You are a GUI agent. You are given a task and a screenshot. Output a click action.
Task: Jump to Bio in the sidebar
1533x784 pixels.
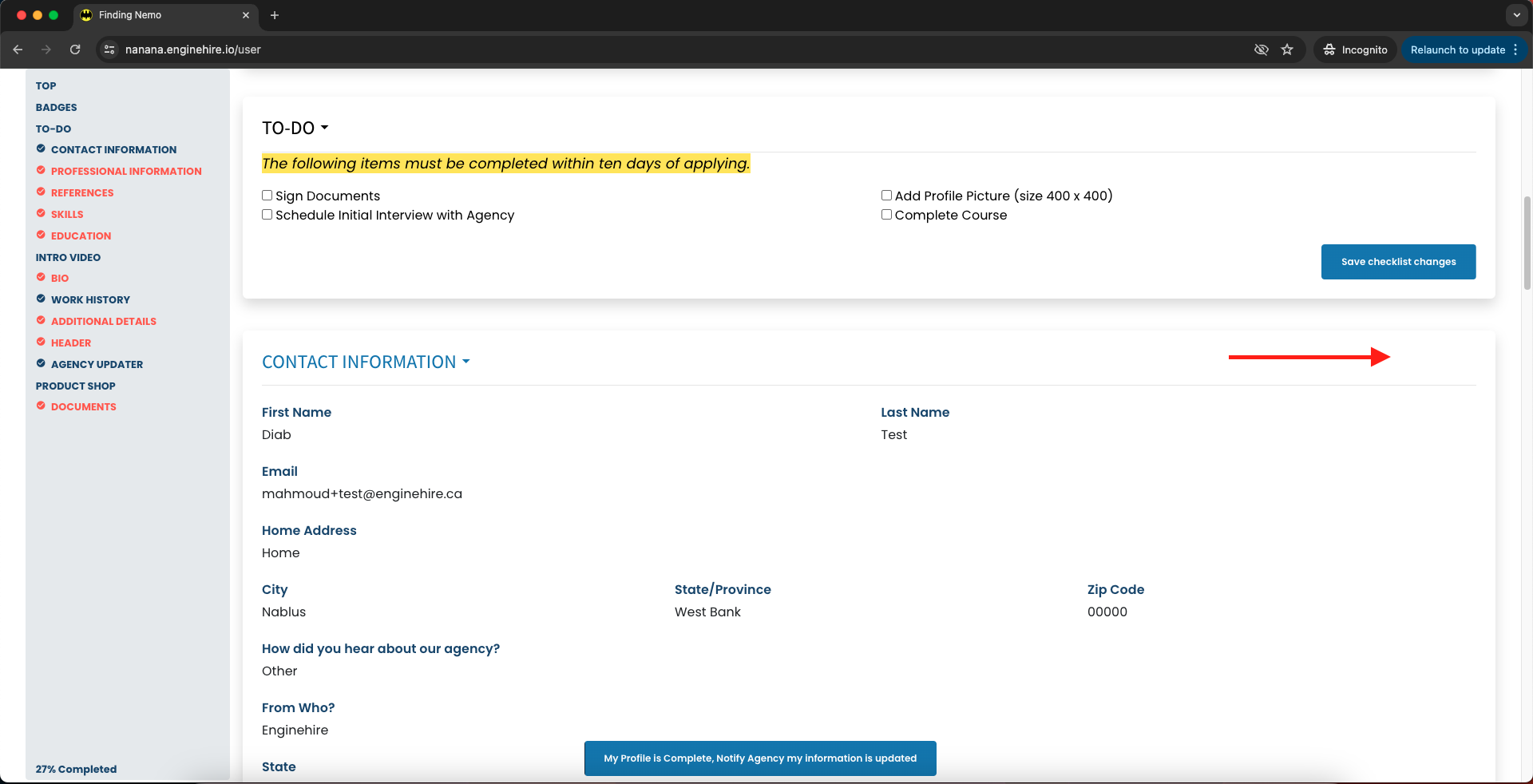(x=60, y=278)
